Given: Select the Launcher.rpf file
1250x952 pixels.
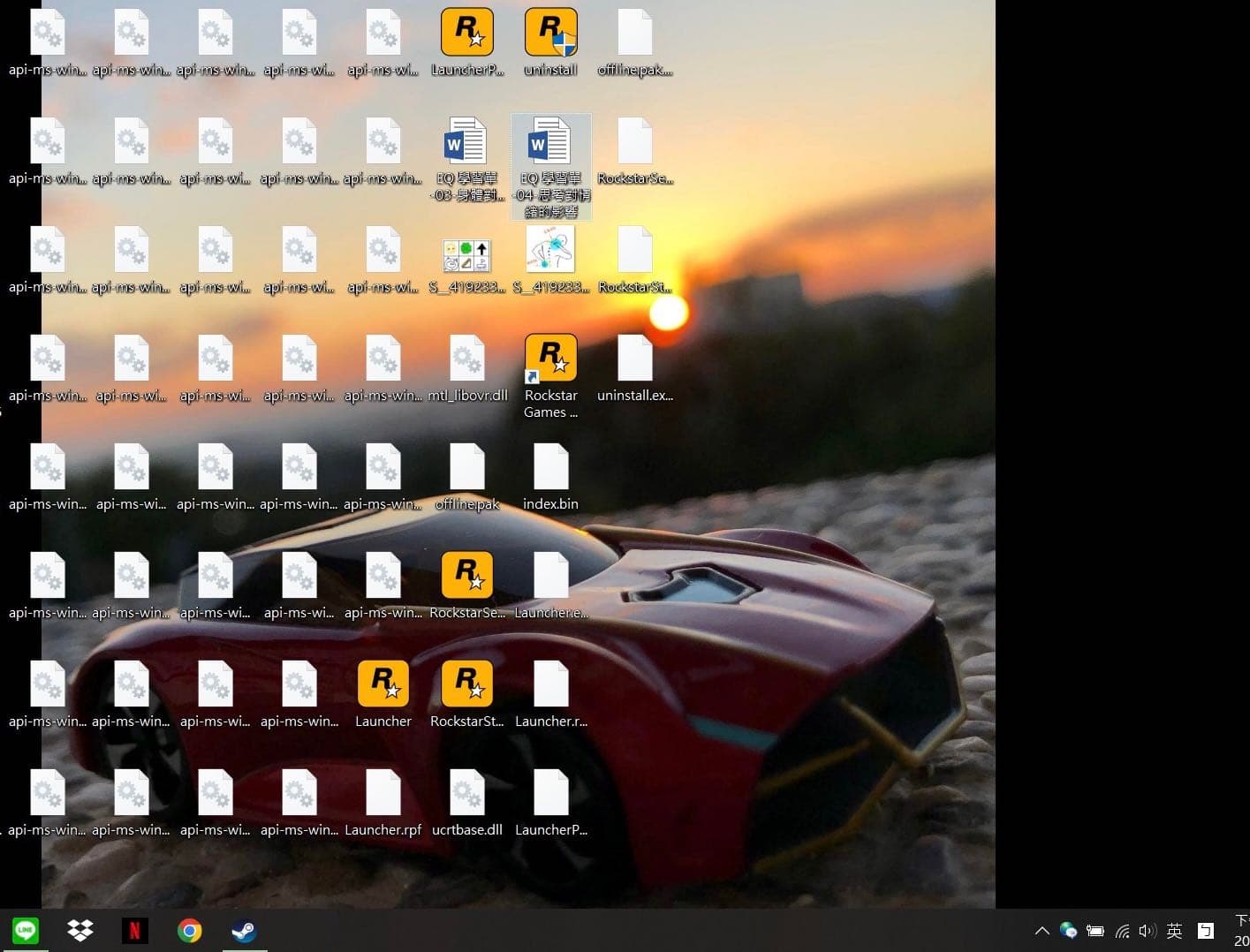Looking at the screenshot, I should pyautogui.click(x=383, y=793).
